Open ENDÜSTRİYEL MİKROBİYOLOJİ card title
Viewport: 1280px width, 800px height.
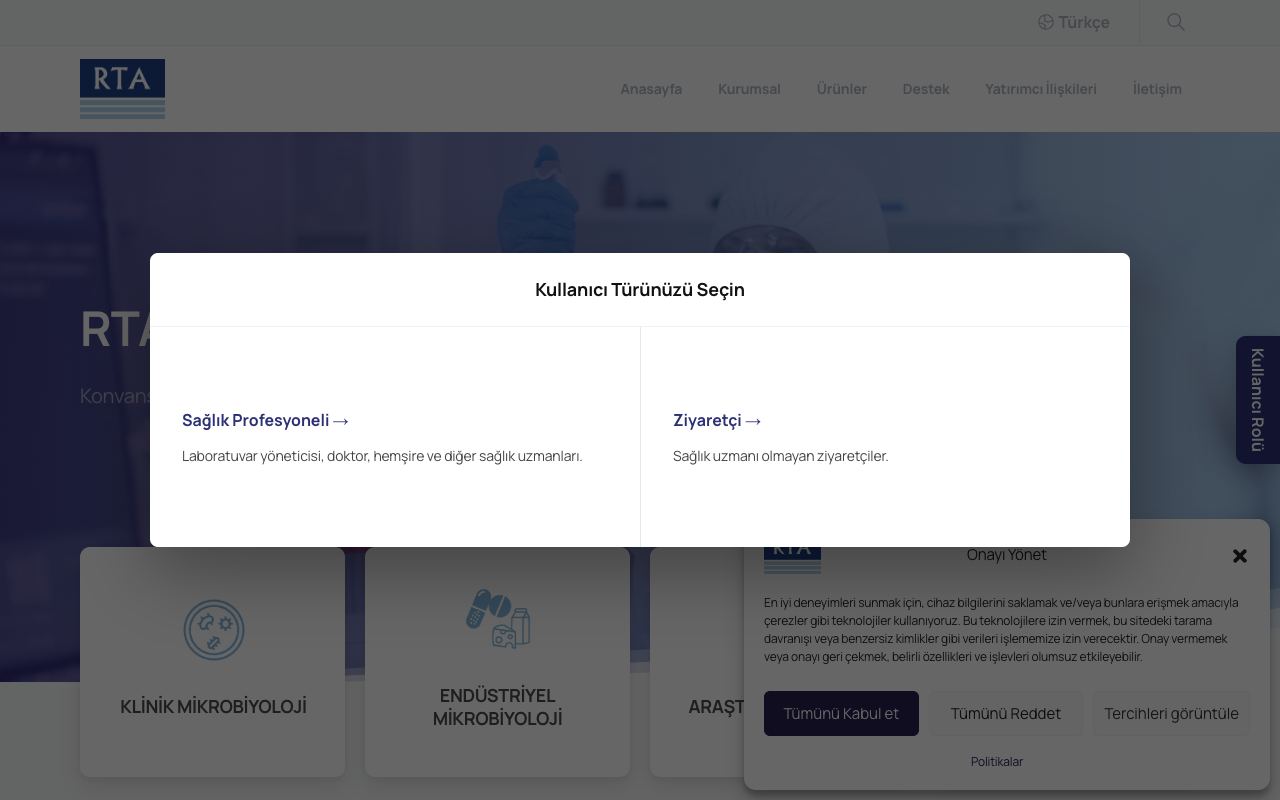pos(498,707)
